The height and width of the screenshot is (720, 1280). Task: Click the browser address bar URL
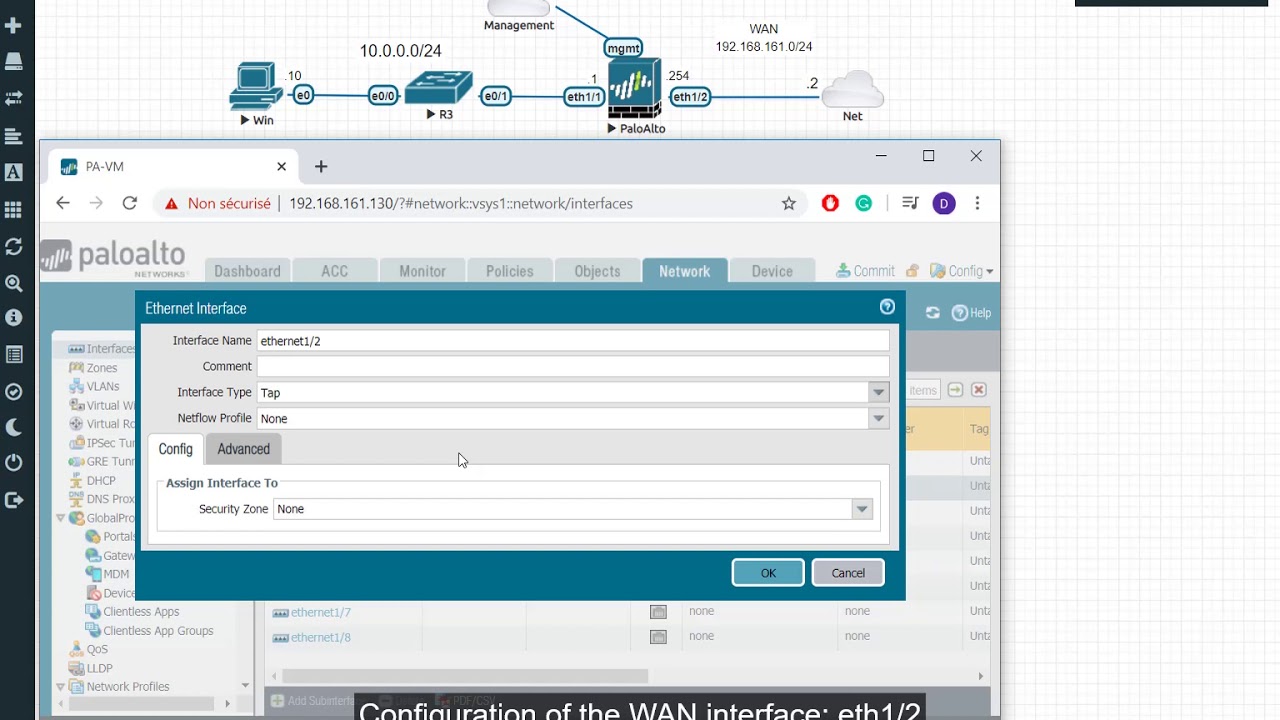[x=461, y=203]
